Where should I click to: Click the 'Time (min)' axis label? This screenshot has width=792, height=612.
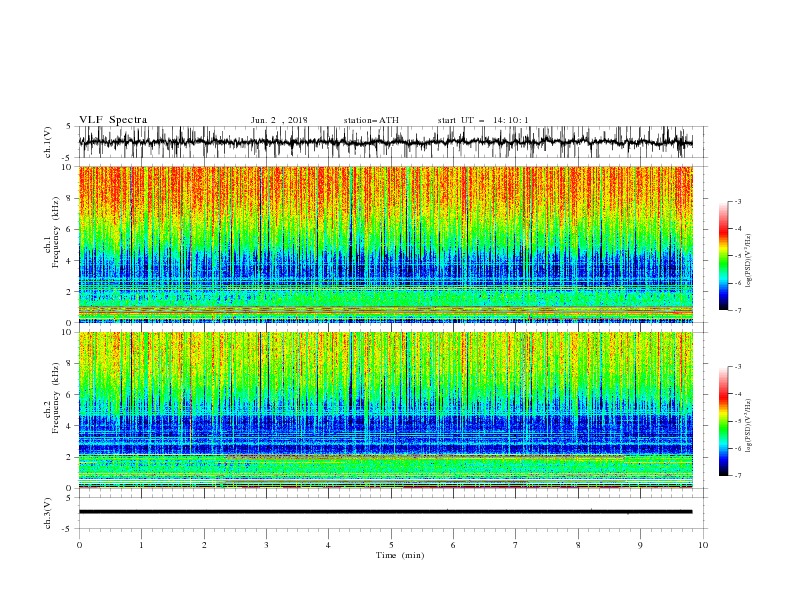400,555
